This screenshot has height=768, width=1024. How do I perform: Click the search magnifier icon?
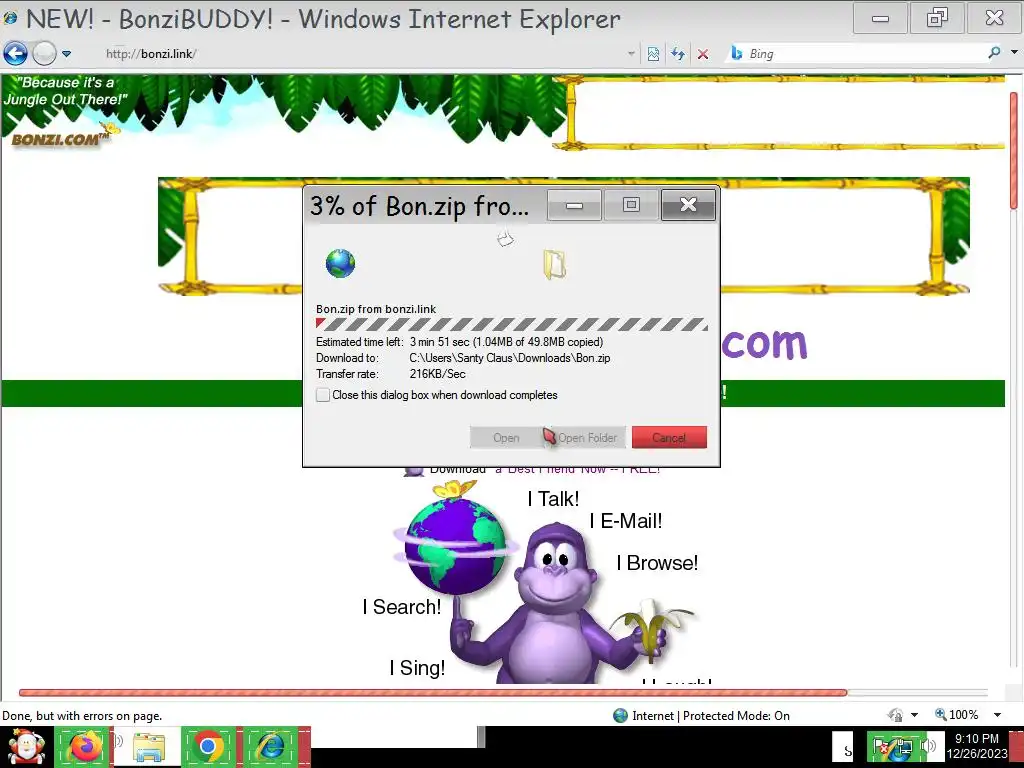point(994,53)
